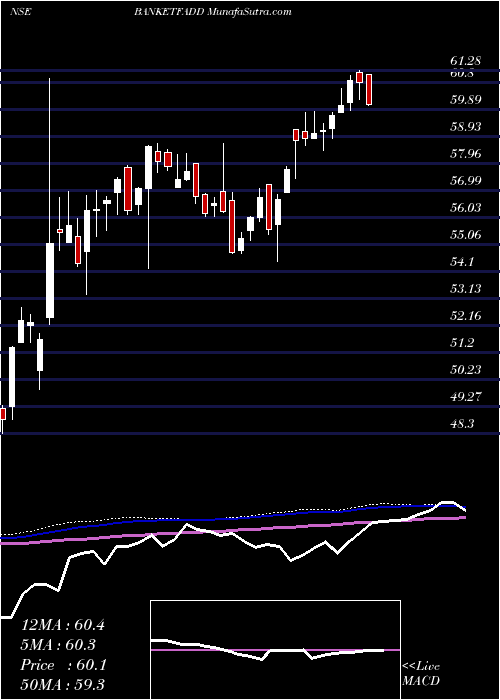Click the 49.27 price axis label
Image resolution: width=500 pixels, height=700 pixels.
[x=466, y=396]
